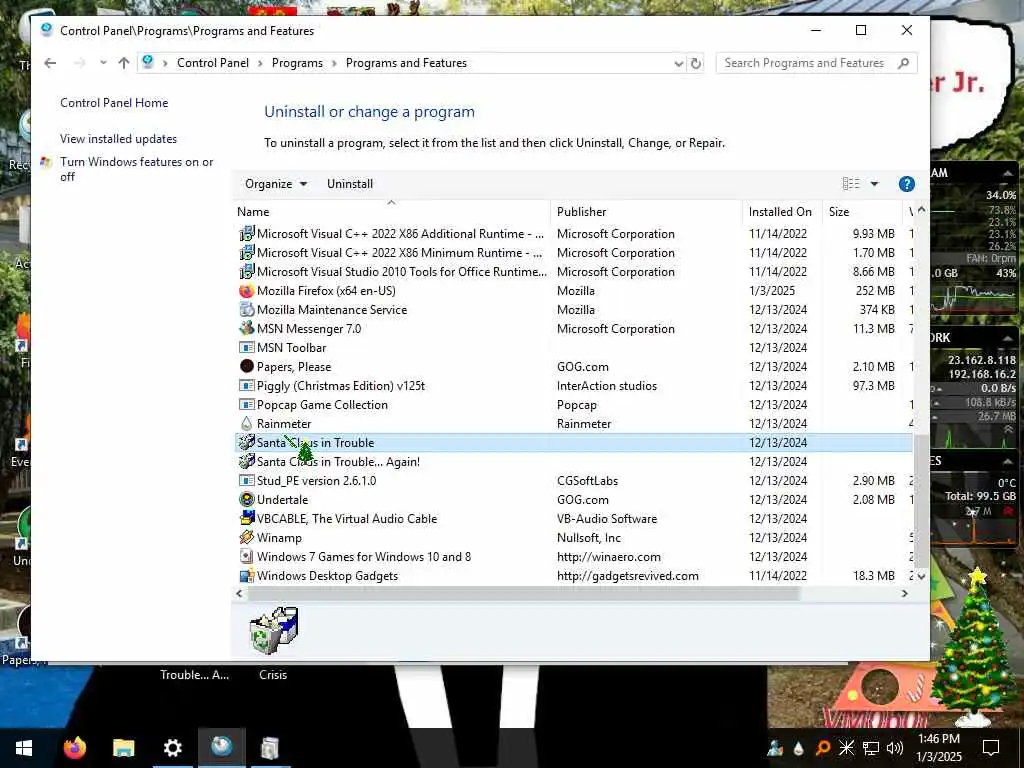Sort list by Installed On column header

click(782, 212)
